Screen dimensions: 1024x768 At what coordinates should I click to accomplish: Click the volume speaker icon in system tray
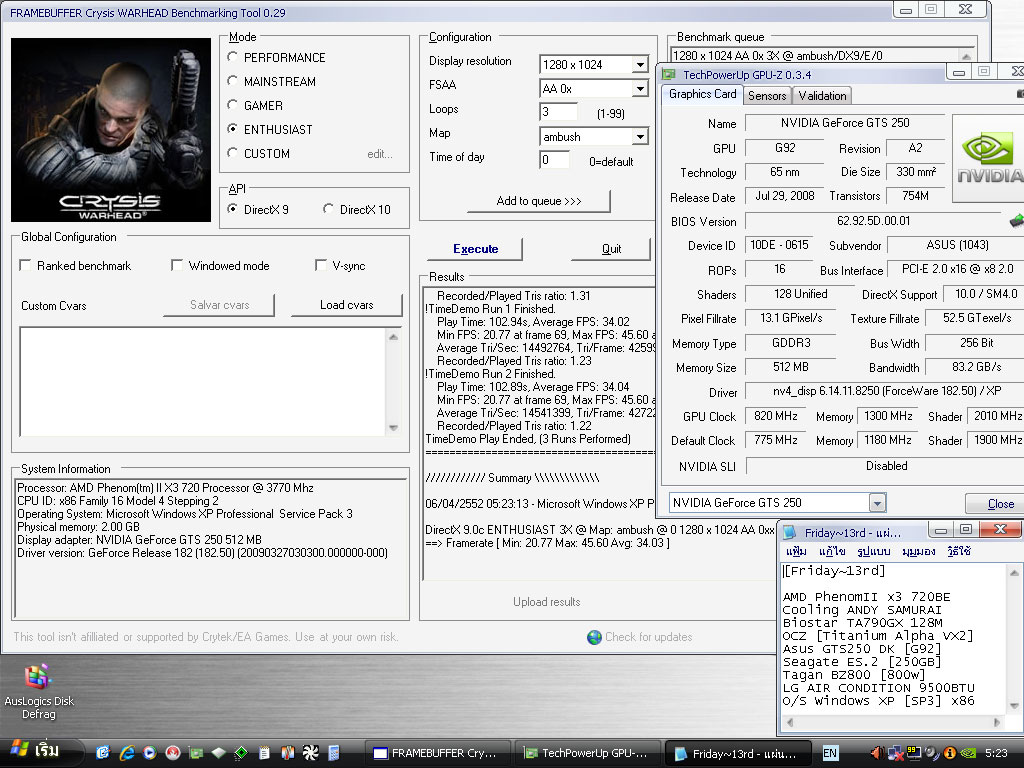pyautogui.click(x=877, y=752)
